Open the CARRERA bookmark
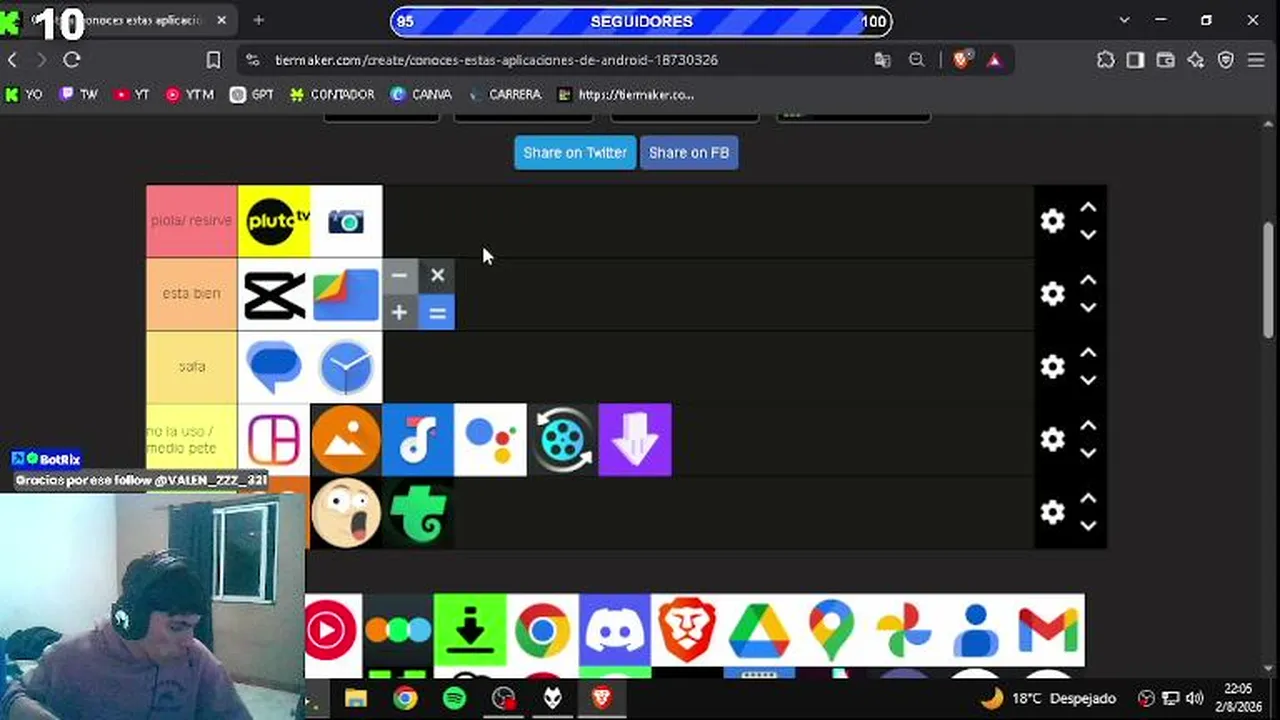 (504, 95)
